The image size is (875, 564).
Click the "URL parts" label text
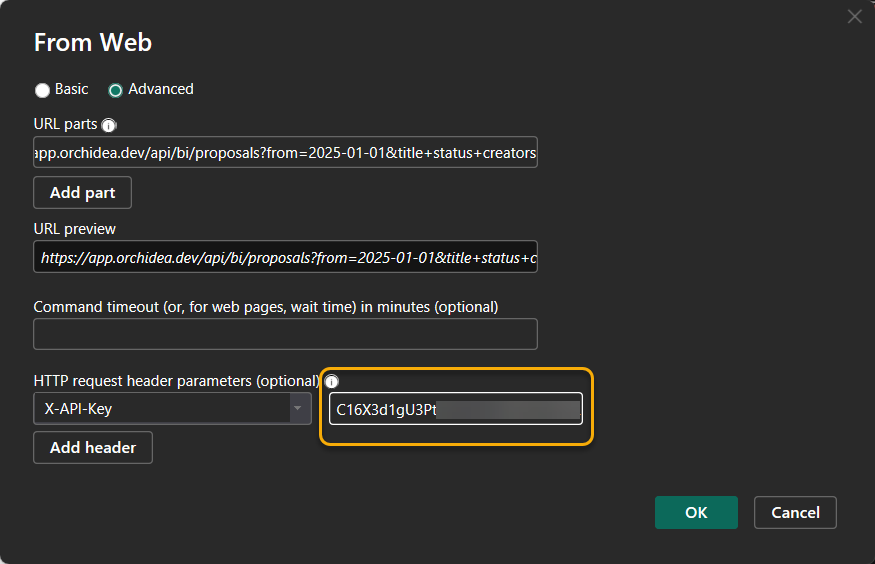point(65,125)
